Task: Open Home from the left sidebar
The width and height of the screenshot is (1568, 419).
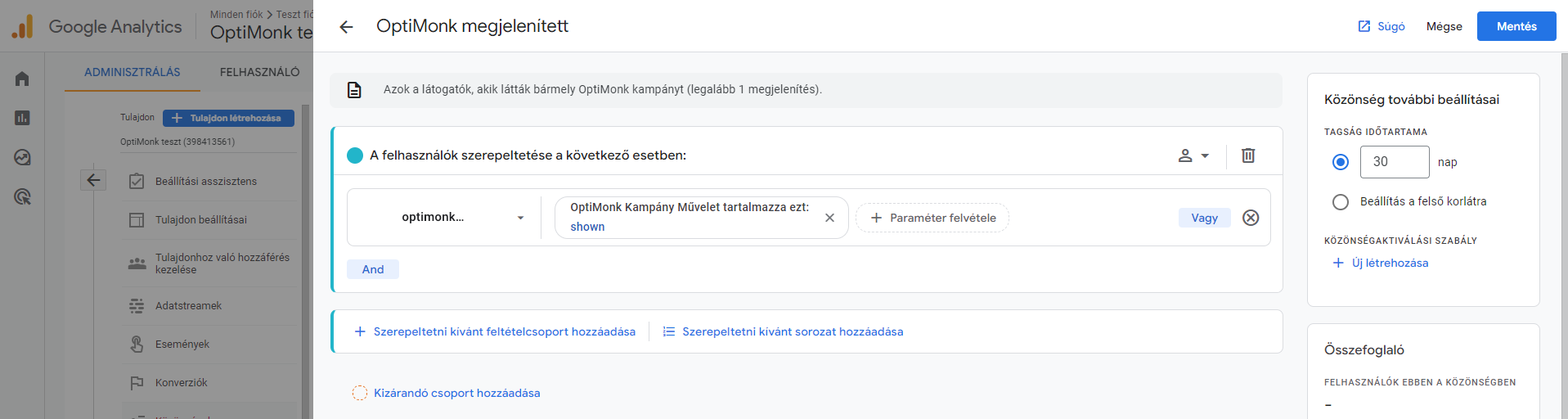Action: pos(22,79)
